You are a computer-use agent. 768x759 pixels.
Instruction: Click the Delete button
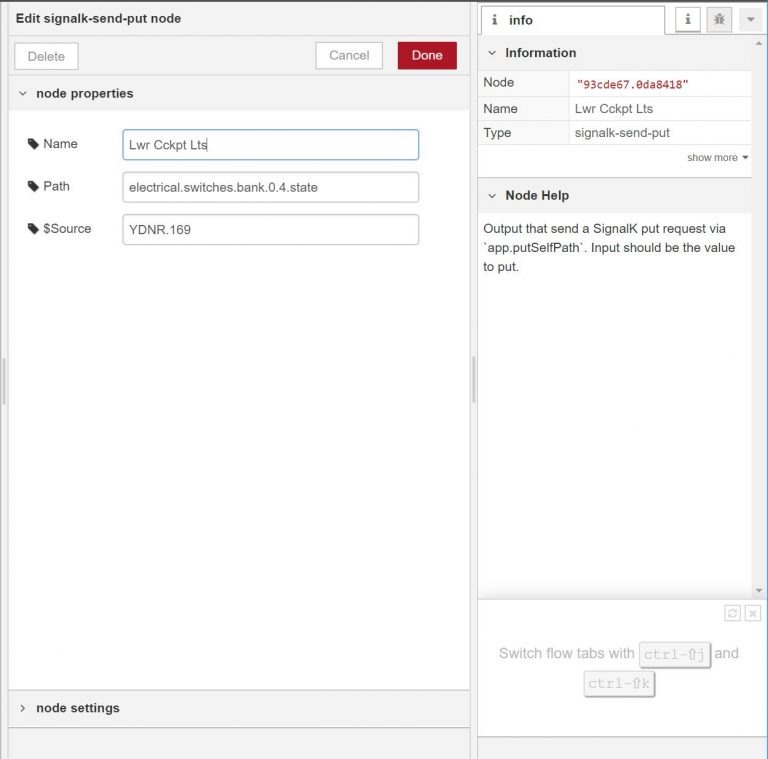point(47,56)
